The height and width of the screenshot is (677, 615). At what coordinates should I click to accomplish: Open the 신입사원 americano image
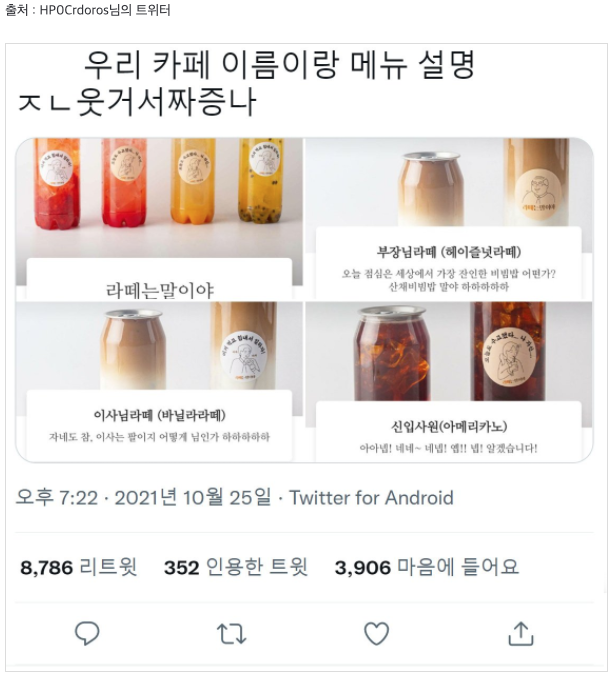tap(449, 382)
